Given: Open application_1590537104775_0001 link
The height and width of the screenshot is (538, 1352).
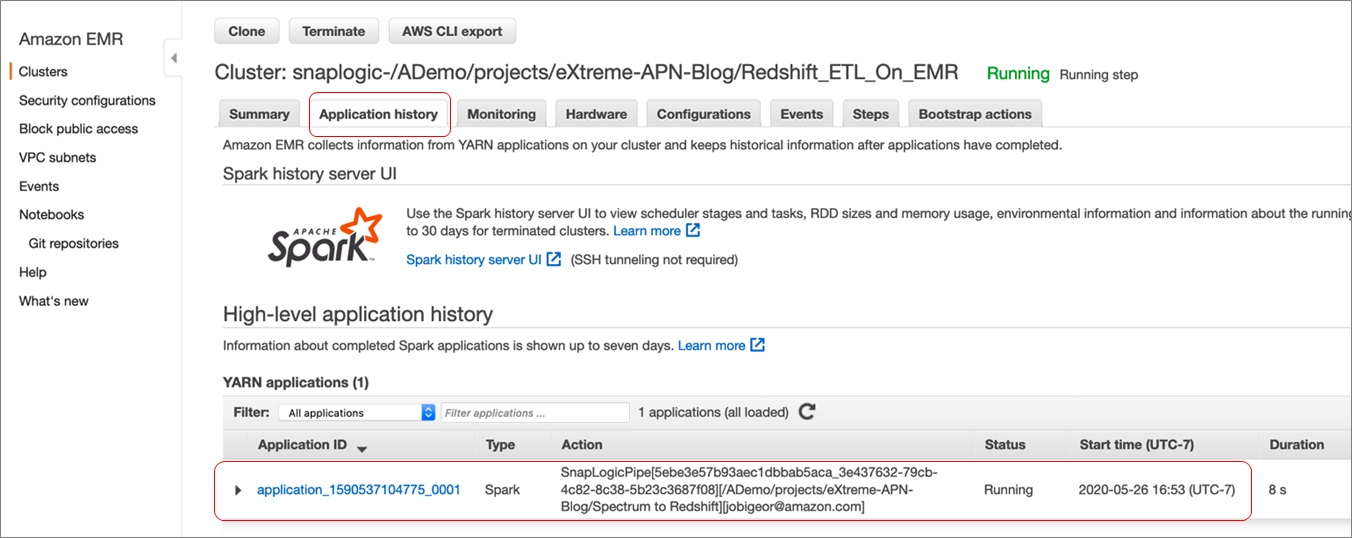Looking at the screenshot, I should click(359, 490).
